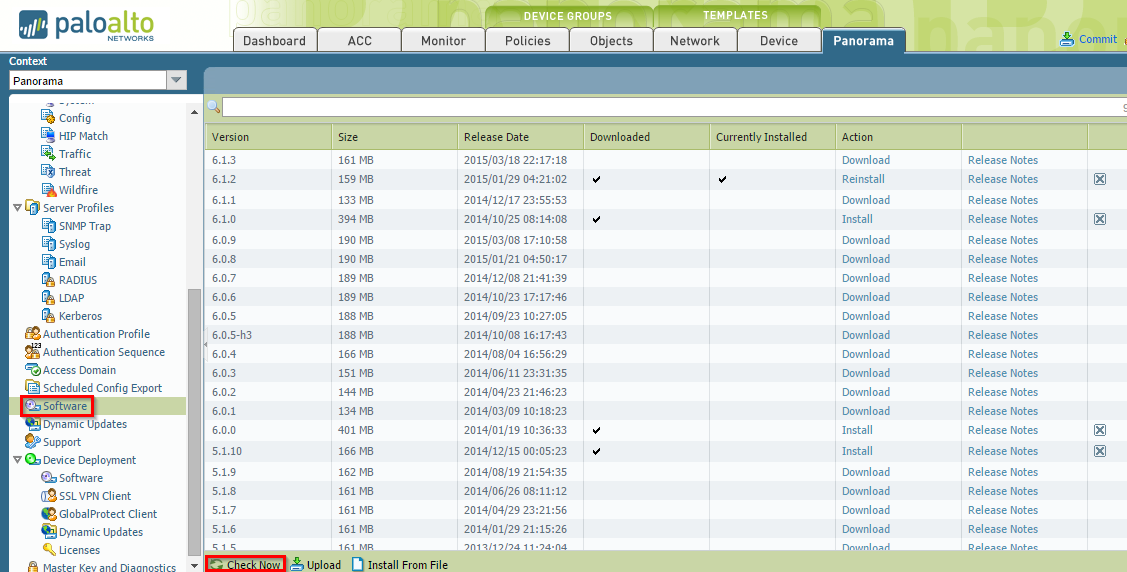Delete downloaded version 6.1.2 image

1100,179
